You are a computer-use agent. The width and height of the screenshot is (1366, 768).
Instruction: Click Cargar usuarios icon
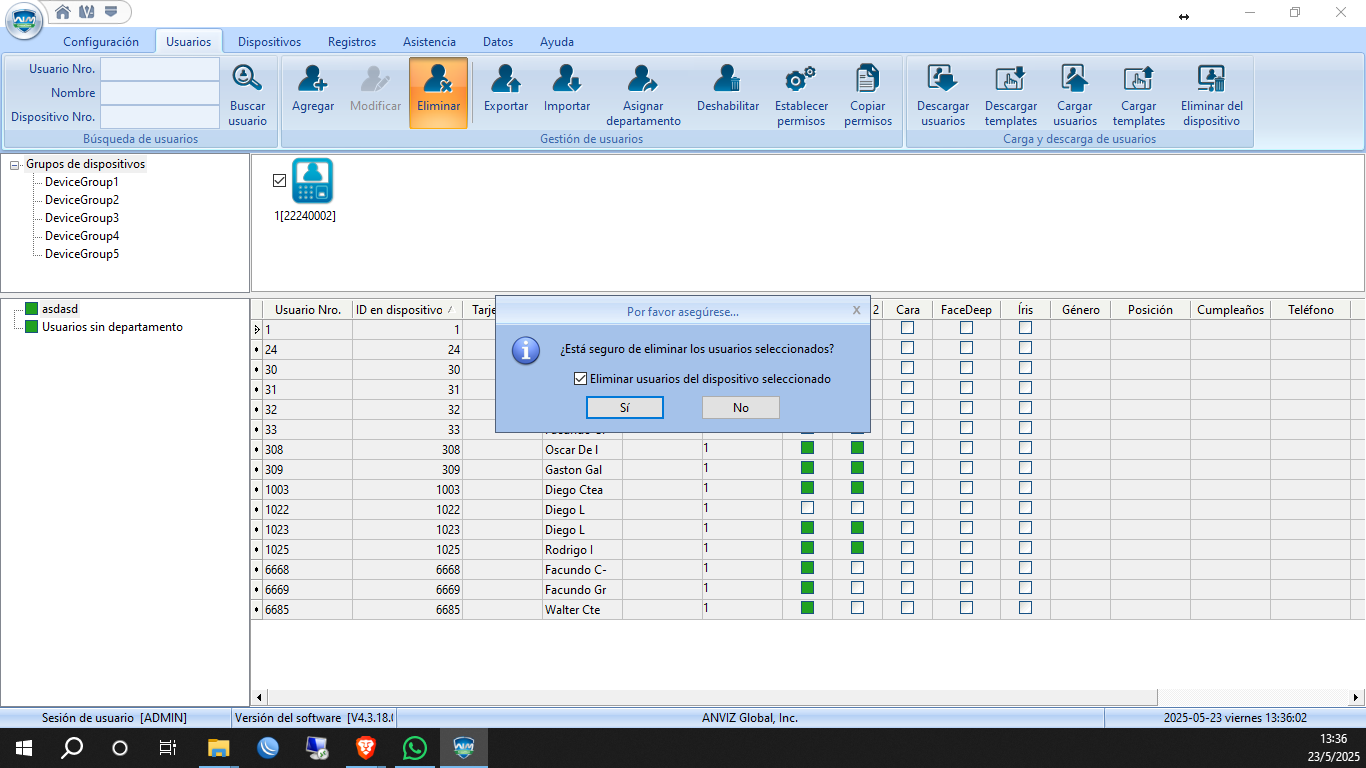[x=1075, y=78]
